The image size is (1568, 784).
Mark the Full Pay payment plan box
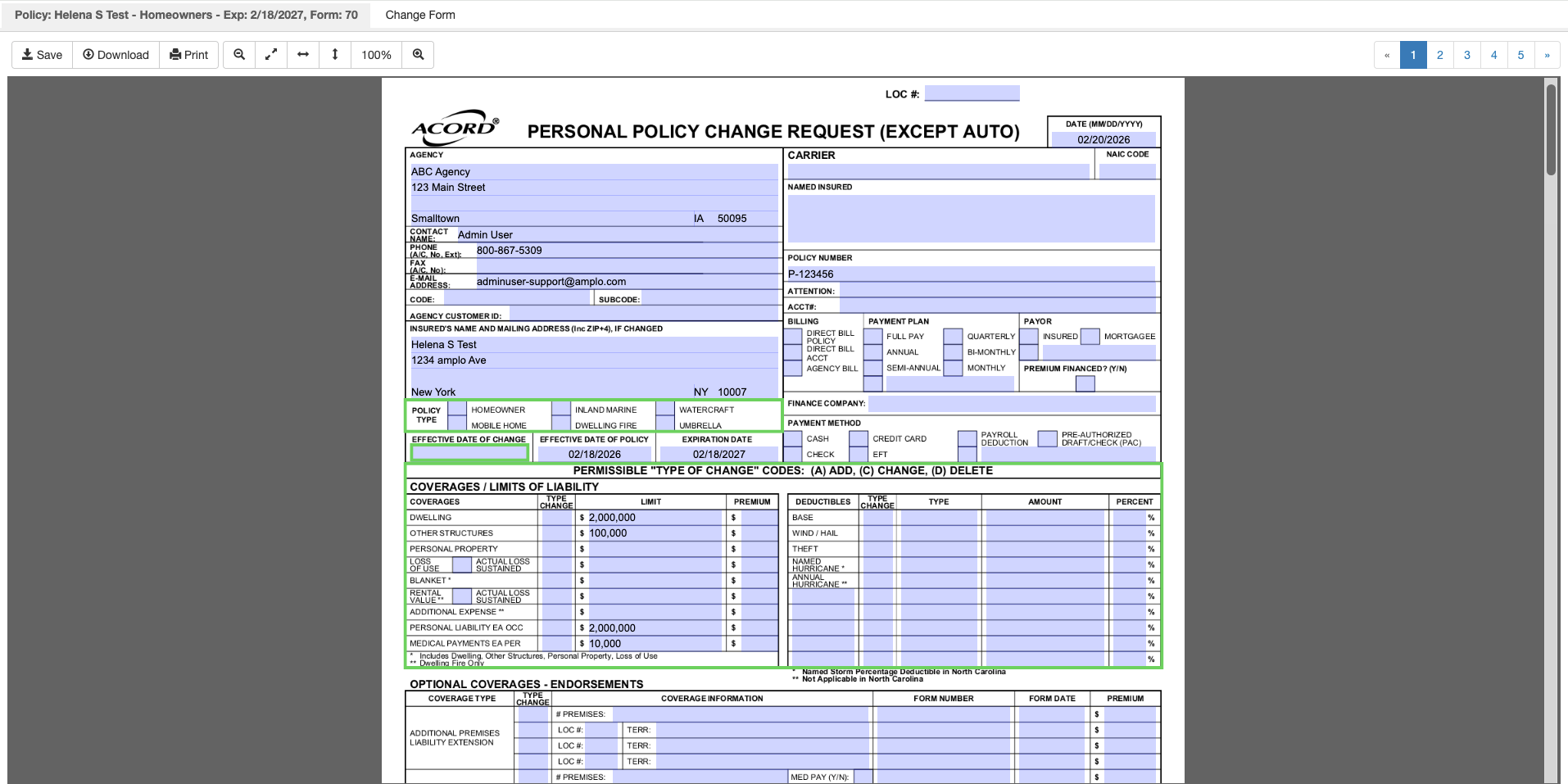tap(873, 337)
